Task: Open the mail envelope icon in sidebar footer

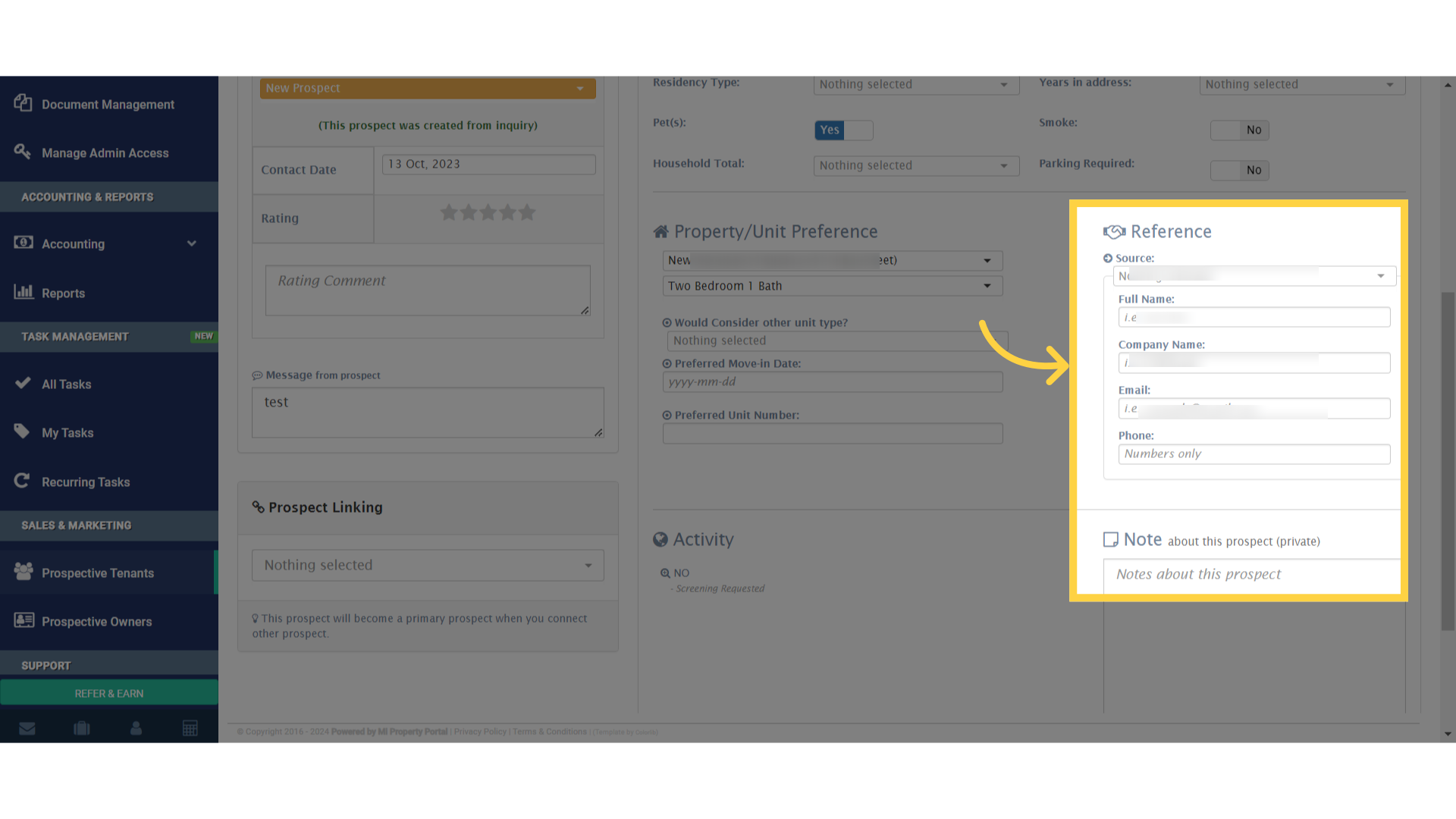Action: tap(27, 729)
